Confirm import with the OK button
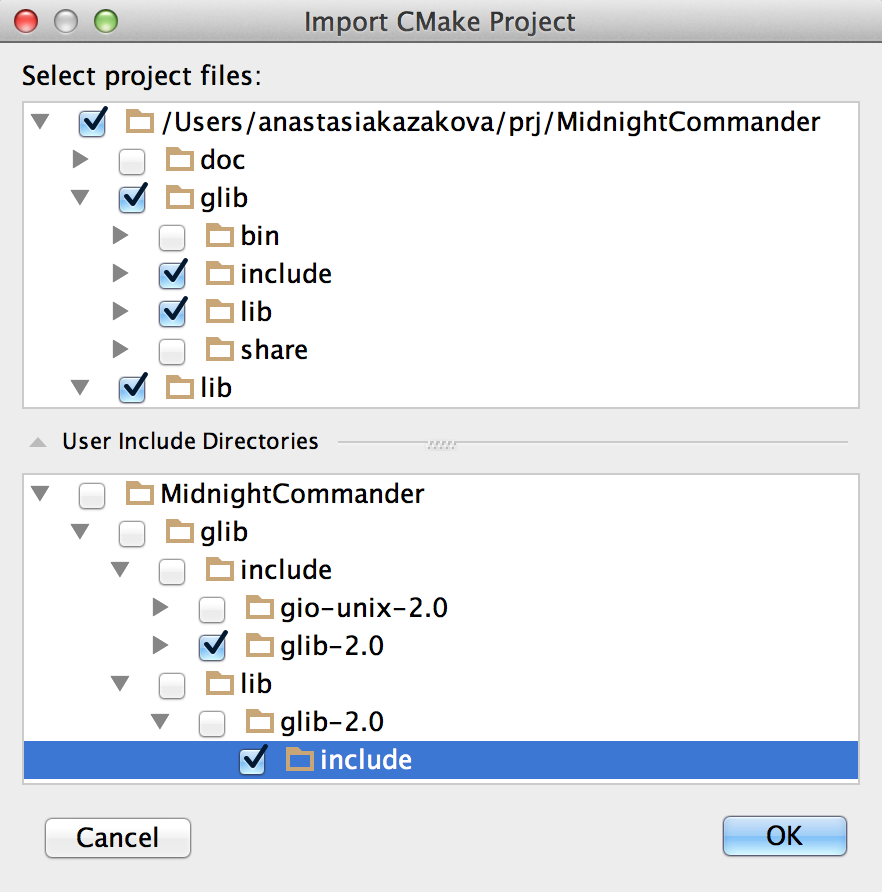The image size is (882, 892). pyautogui.click(x=785, y=836)
